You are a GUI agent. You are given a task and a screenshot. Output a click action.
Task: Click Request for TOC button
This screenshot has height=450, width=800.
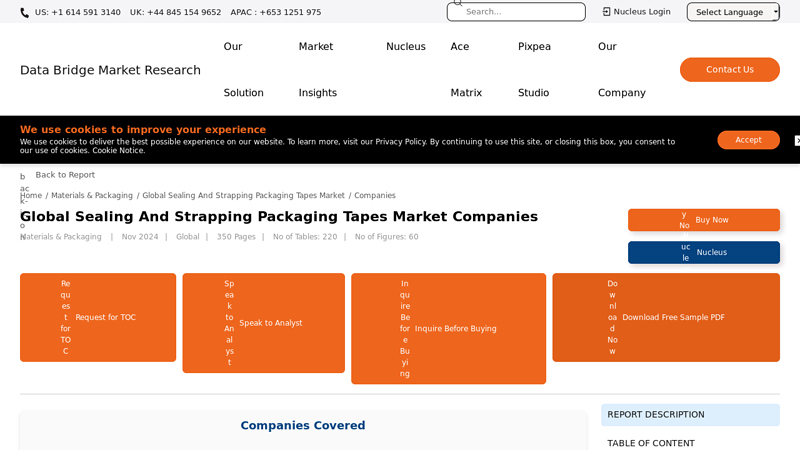click(98, 317)
